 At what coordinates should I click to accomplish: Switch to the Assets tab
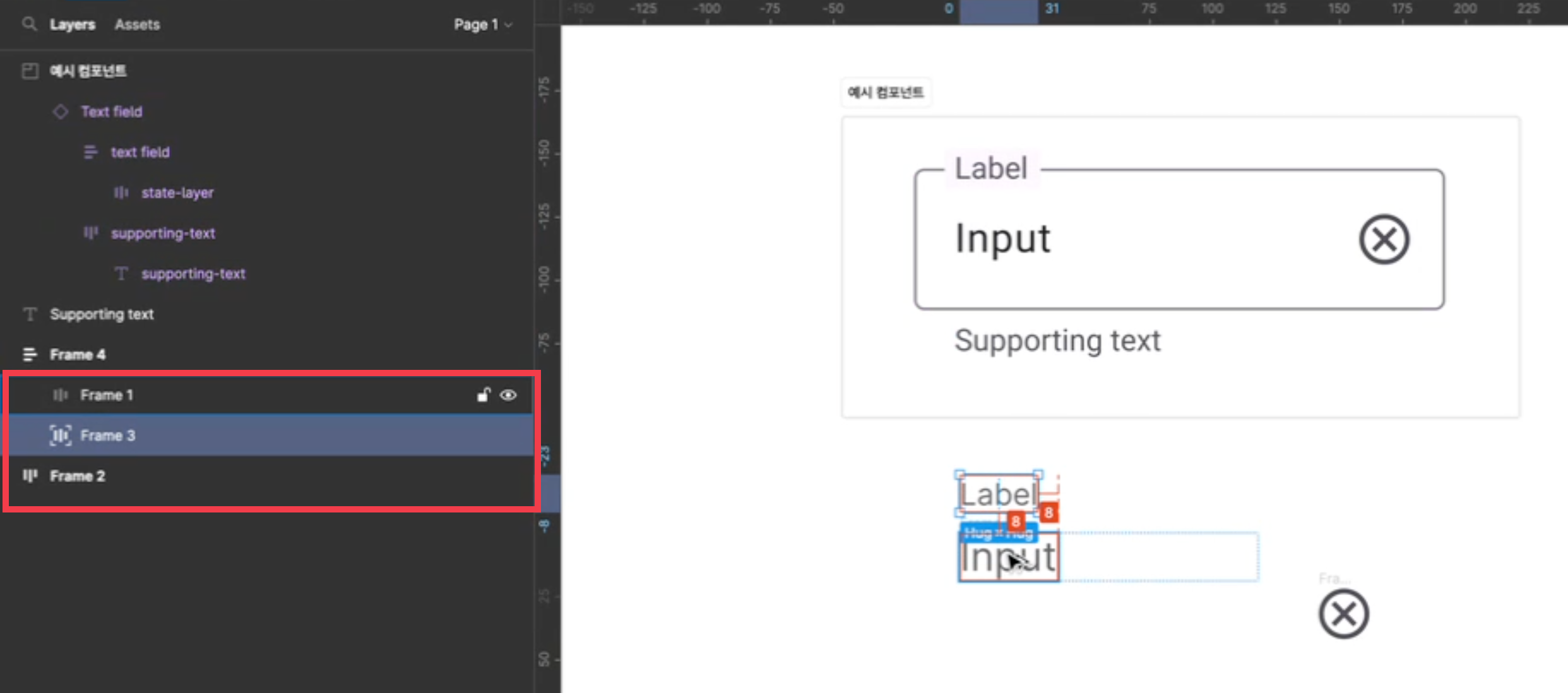(137, 25)
